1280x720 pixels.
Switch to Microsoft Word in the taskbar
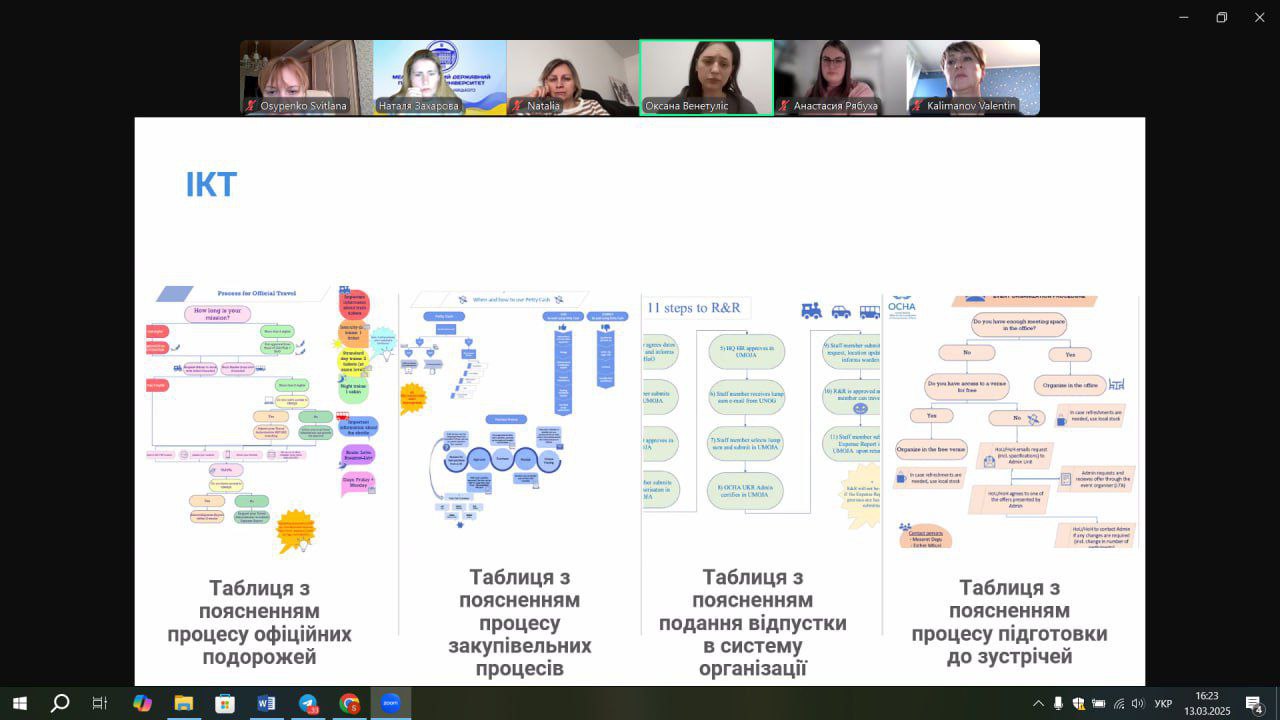[x=266, y=703]
